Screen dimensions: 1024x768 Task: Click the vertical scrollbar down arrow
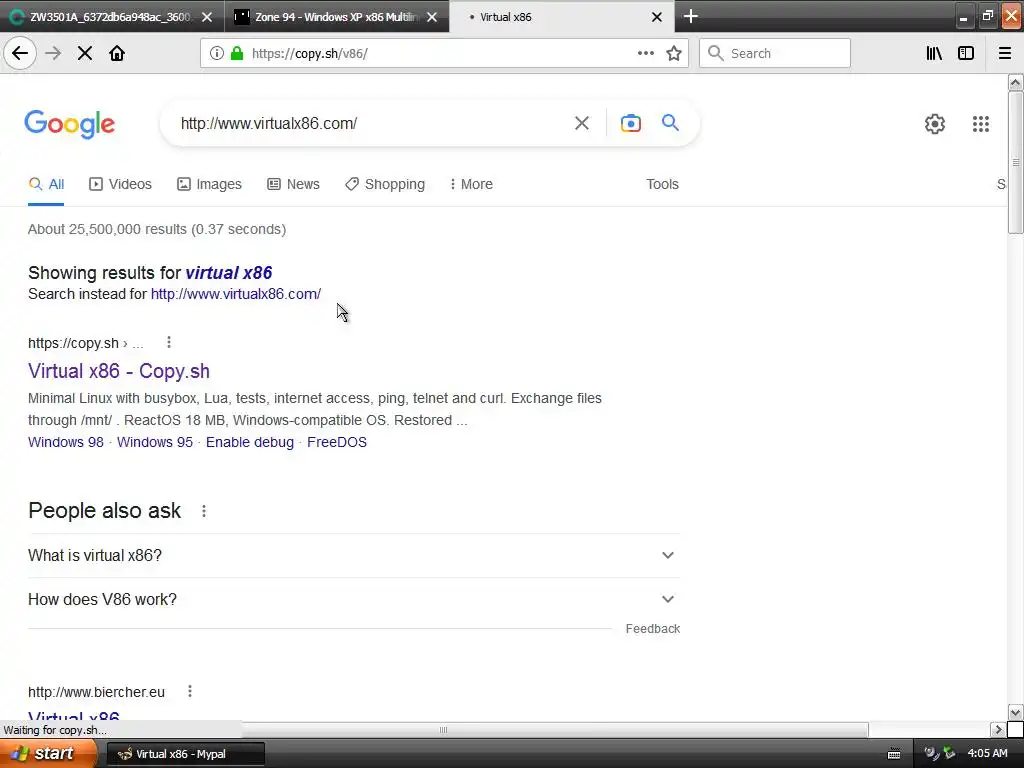tap(1015, 712)
